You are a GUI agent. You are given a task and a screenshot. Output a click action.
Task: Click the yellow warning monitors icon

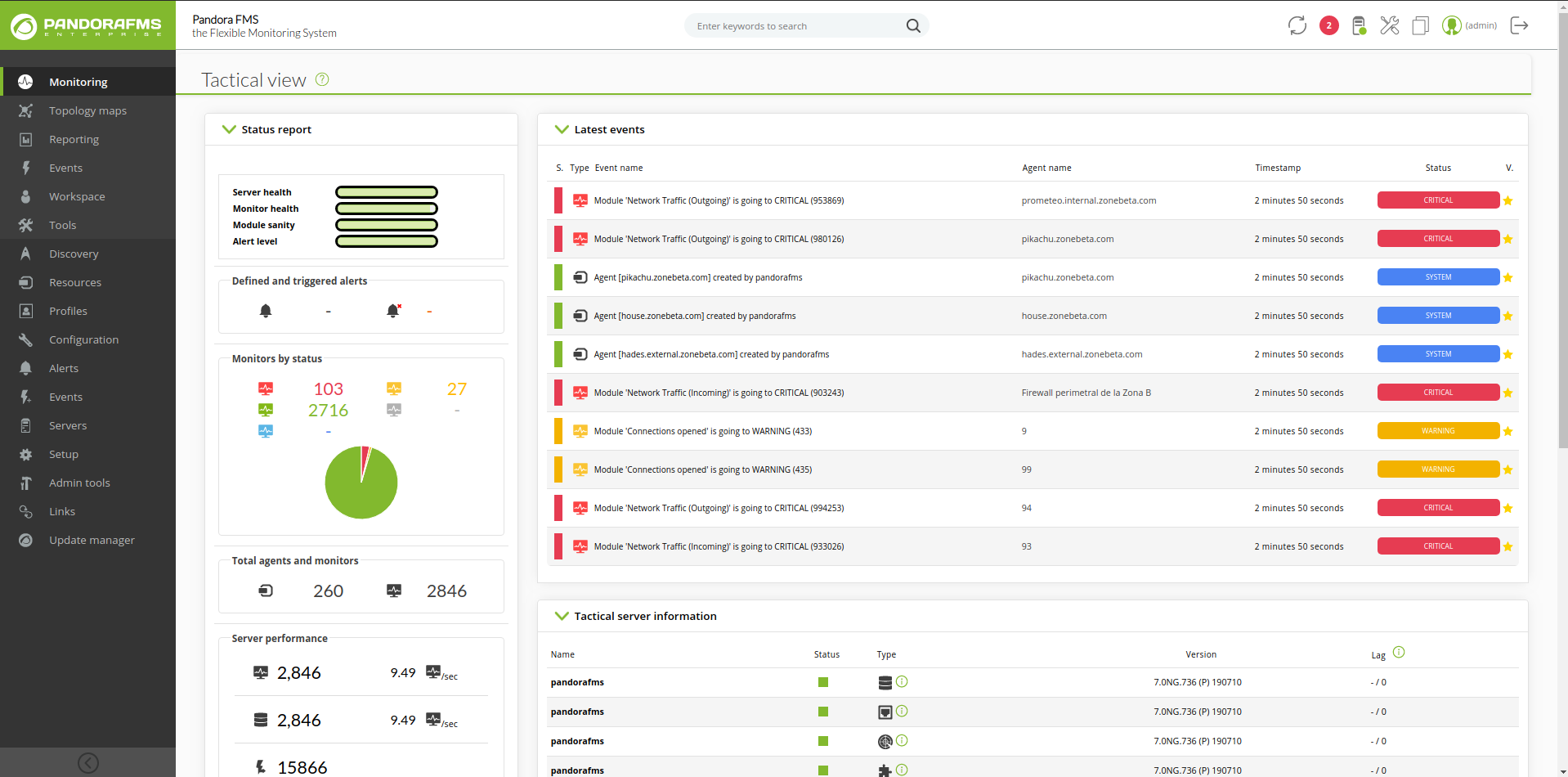(394, 388)
